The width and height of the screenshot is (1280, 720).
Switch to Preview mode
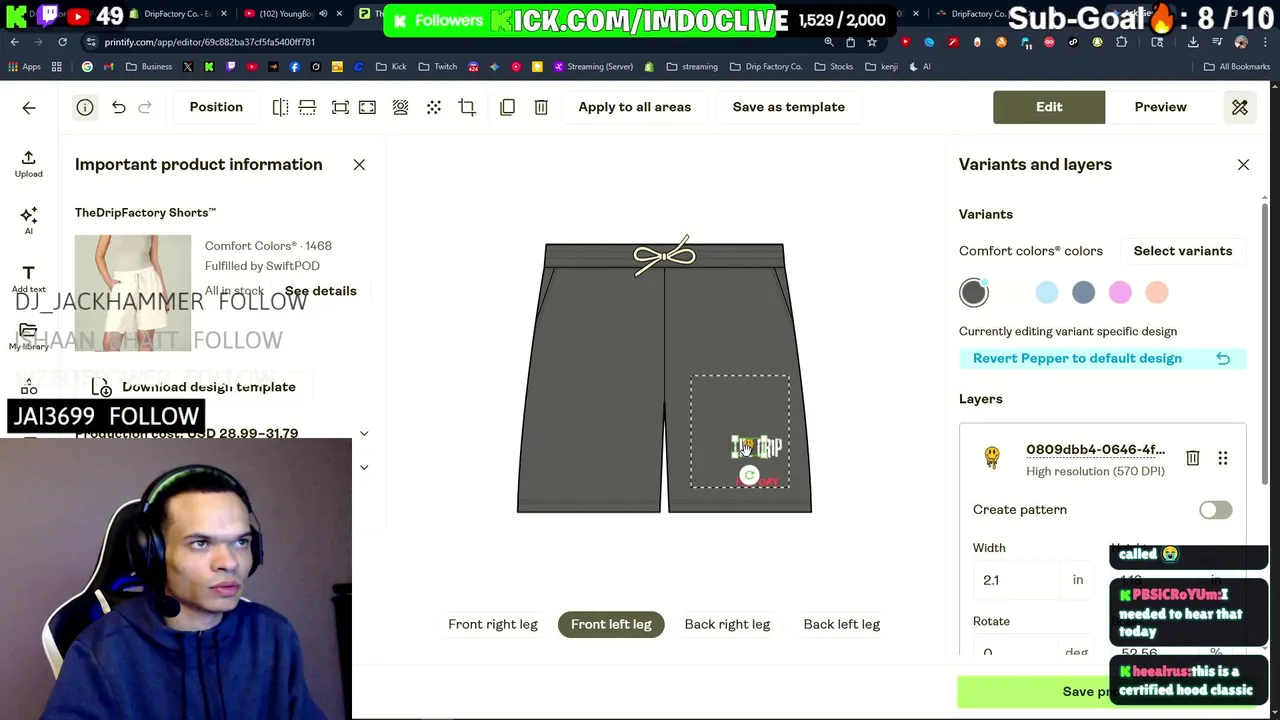click(1161, 107)
